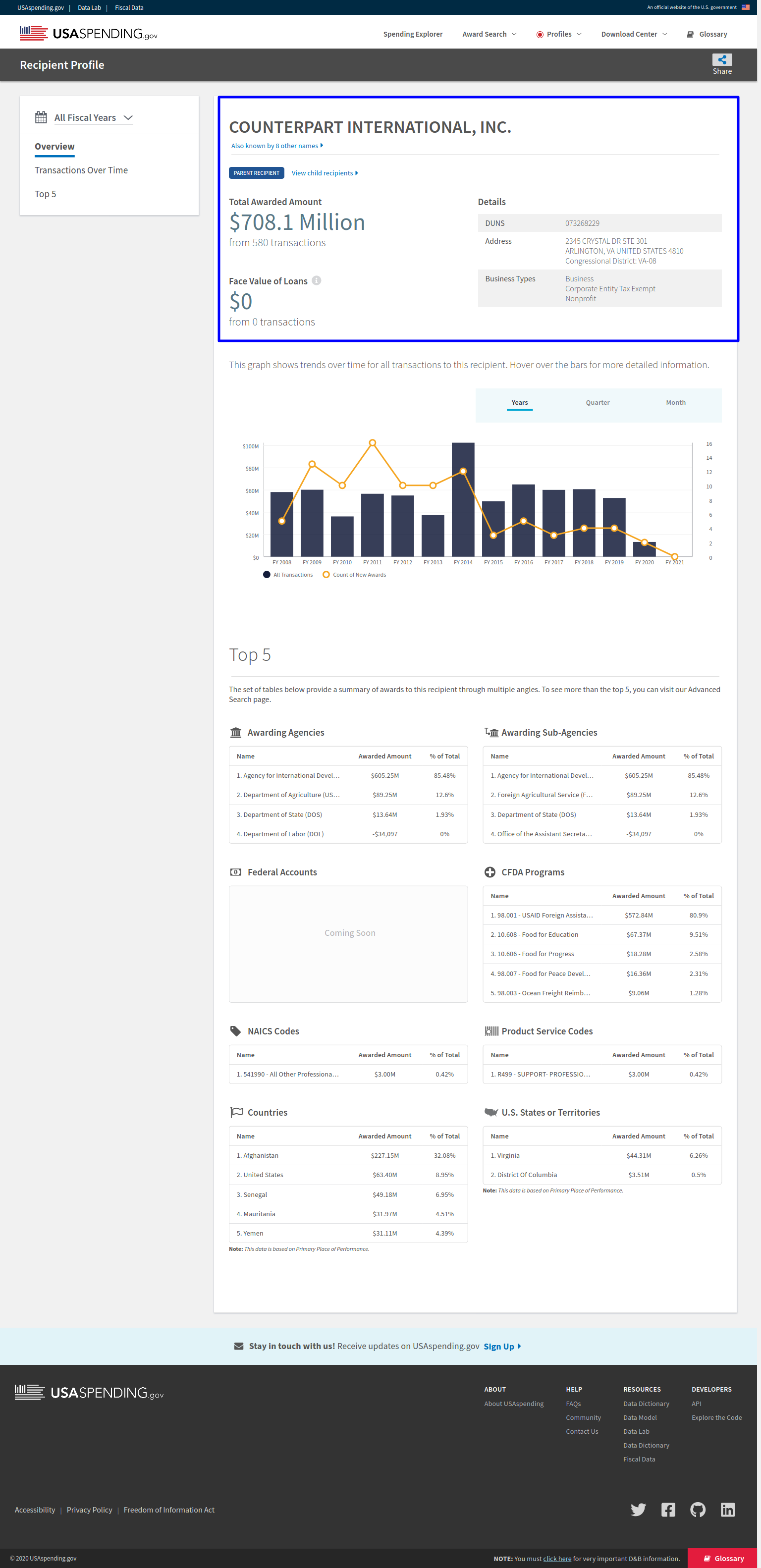This screenshot has width=761, height=1568.
Task: Click the red Profiles indicator icon
Action: 540,35
